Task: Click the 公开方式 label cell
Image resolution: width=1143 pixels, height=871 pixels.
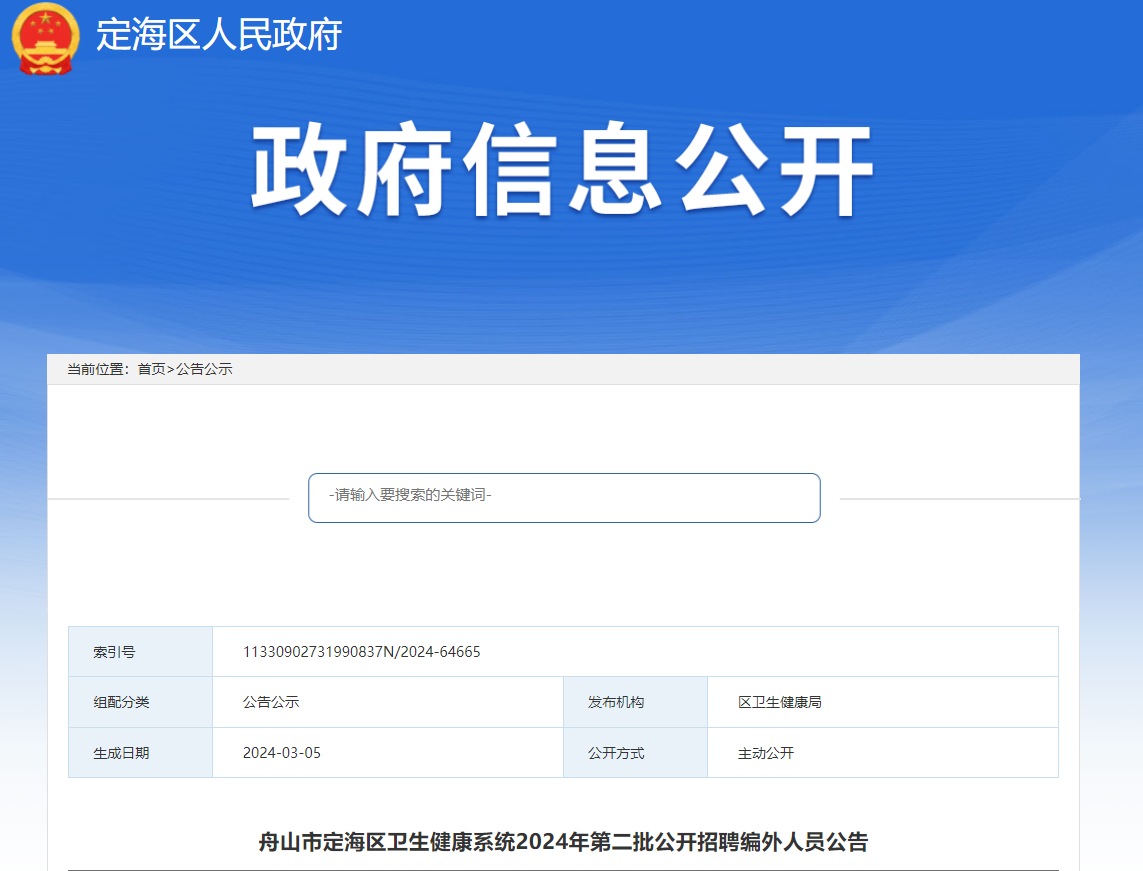Action: tap(616, 753)
